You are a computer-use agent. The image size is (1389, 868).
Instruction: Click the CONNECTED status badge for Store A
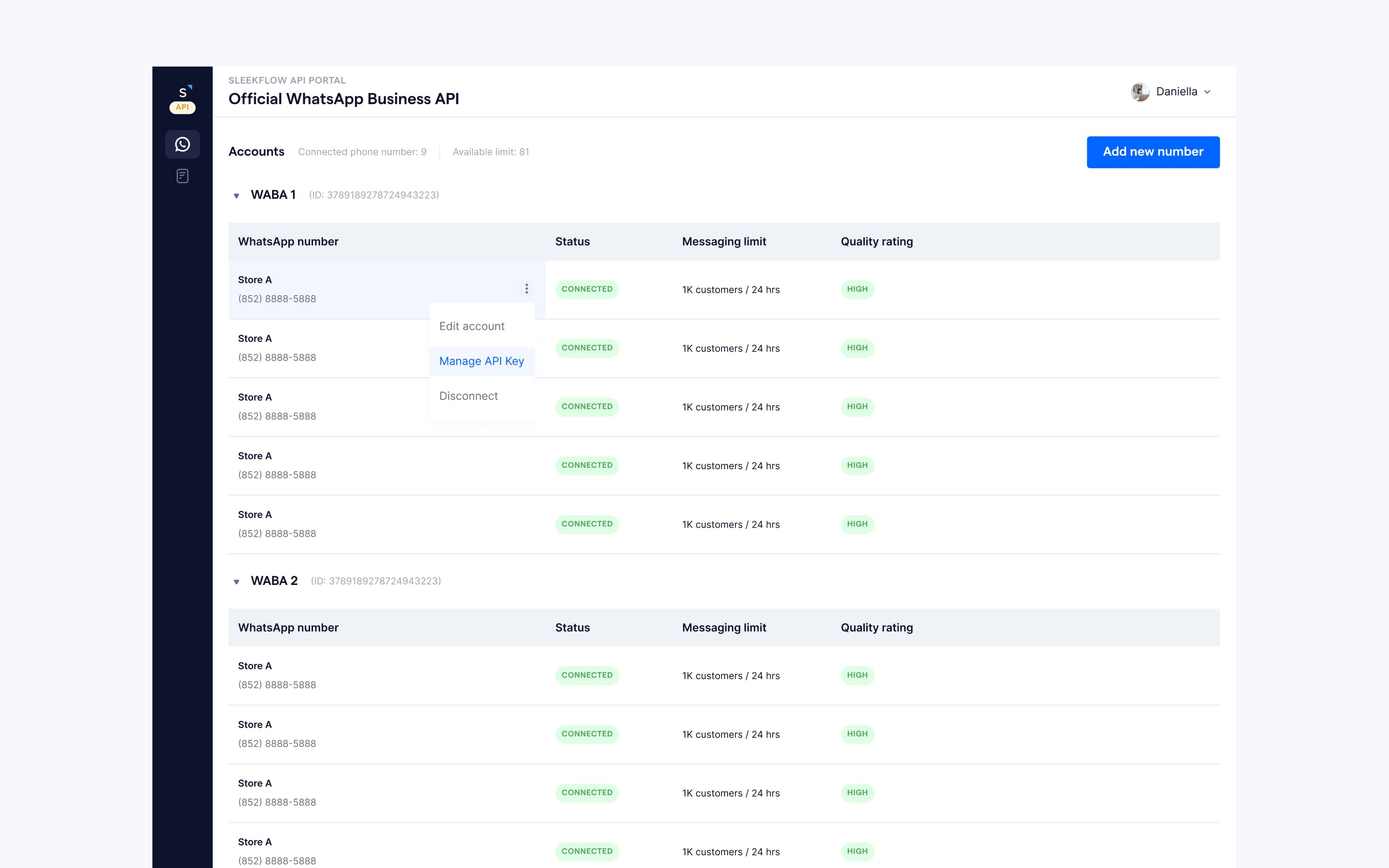tap(586, 289)
